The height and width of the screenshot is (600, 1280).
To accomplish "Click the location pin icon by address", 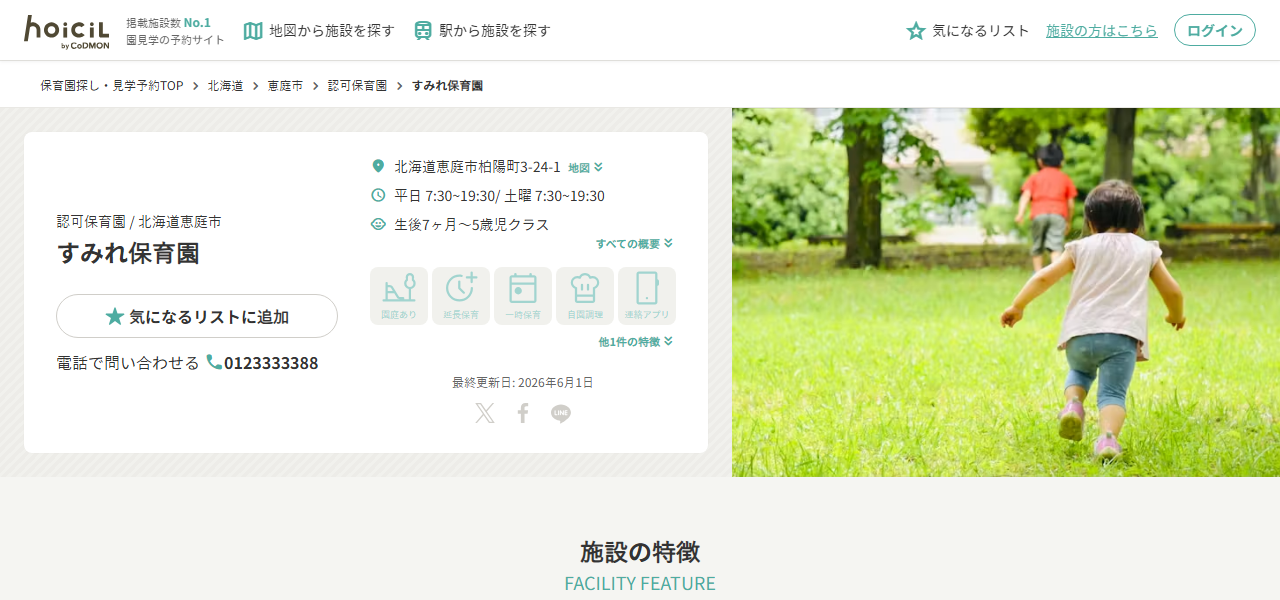I will pos(378,166).
